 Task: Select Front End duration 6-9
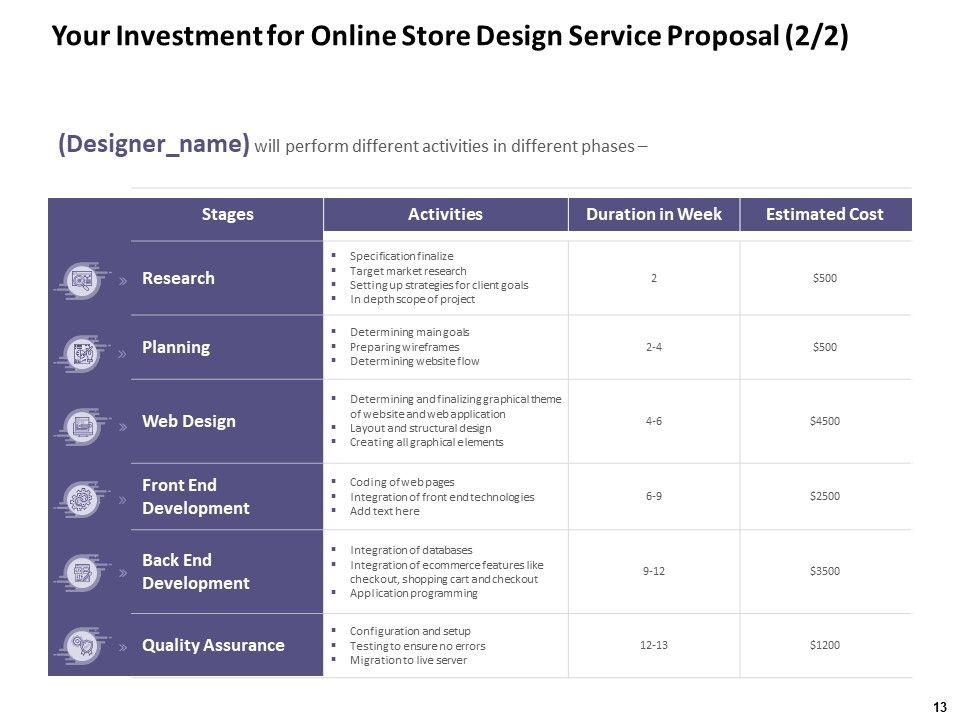tap(654, 496)
